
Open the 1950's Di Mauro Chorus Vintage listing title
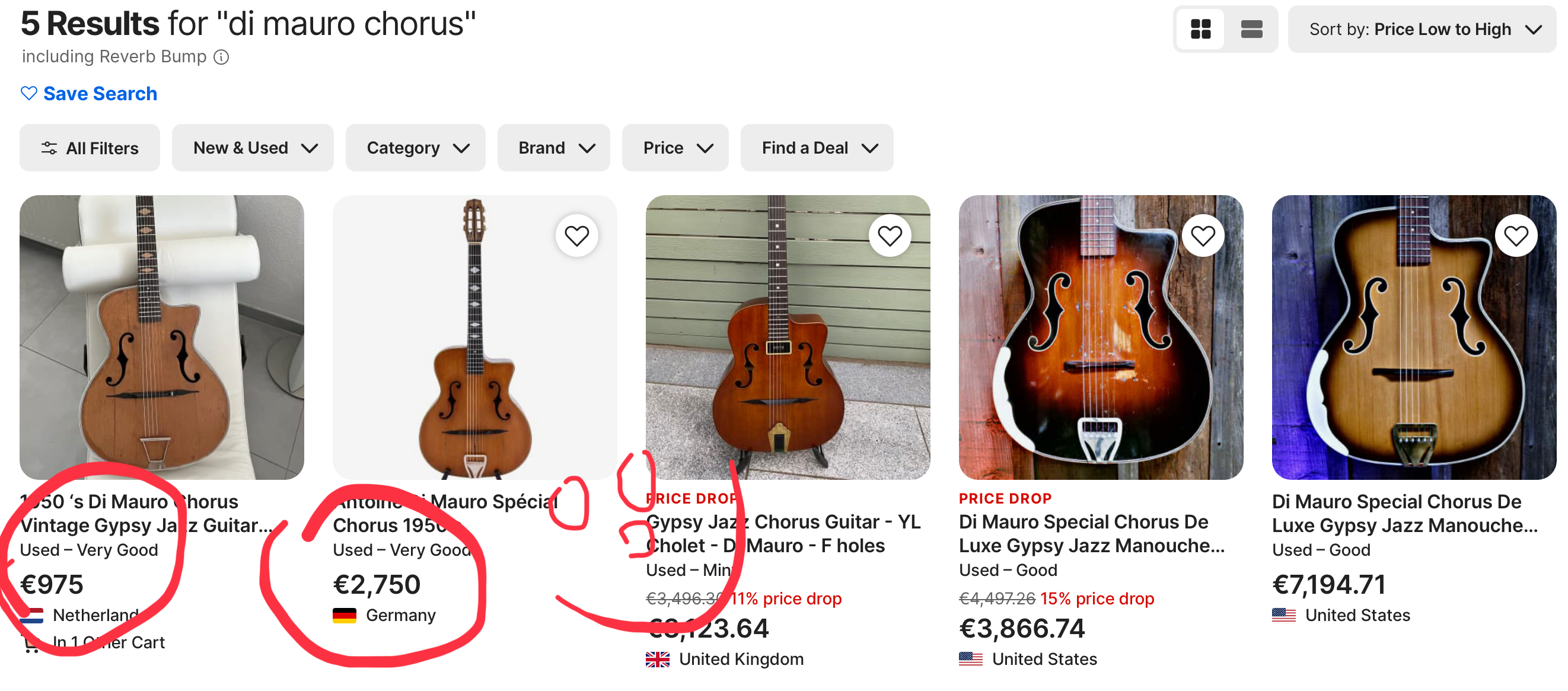[145, 513]
